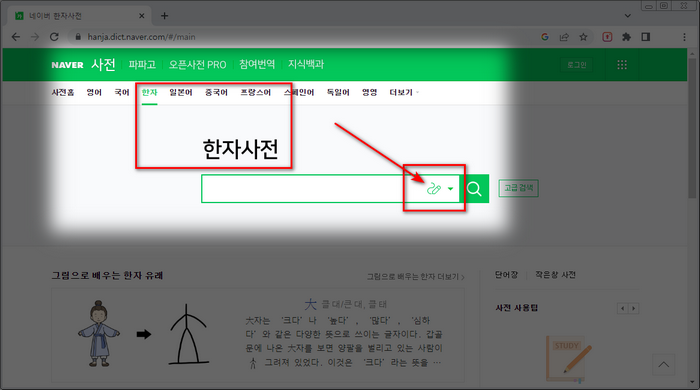The width and height of the screenshot is (700, 390).
Task: Click 그림으로 배우는 한자 더보기 link
Action: [416, 277]
